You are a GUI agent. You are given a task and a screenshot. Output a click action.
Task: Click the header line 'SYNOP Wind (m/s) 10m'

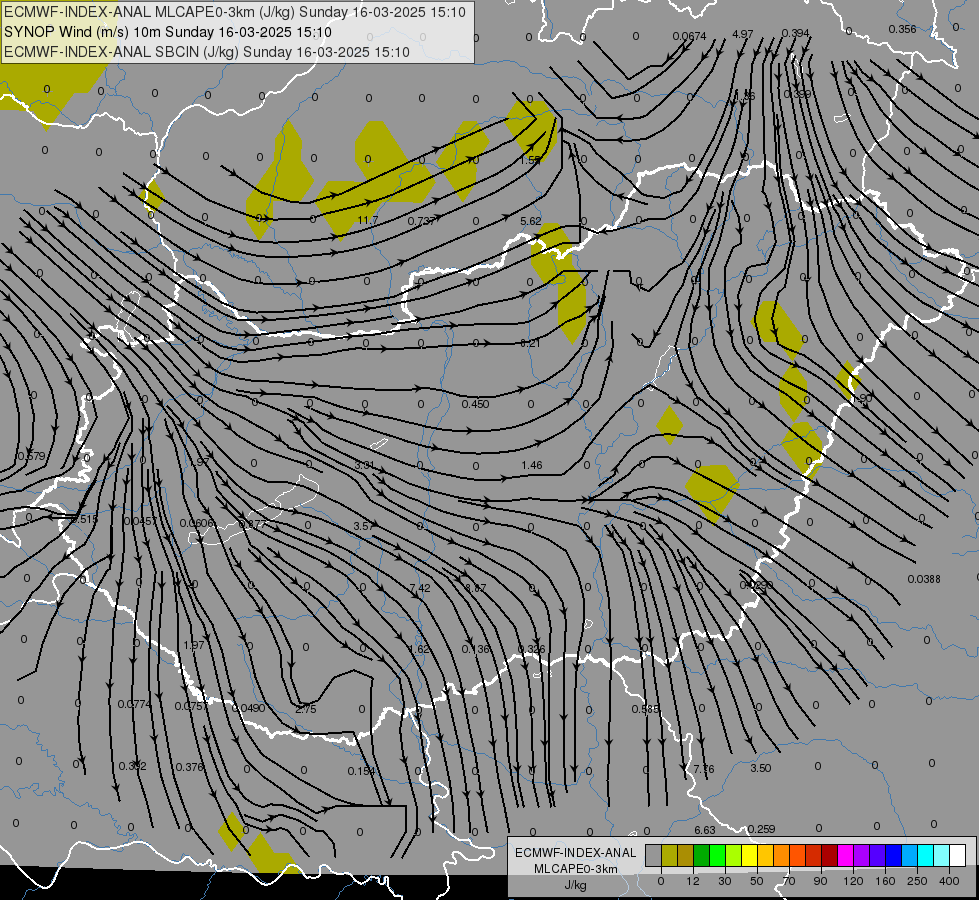(167, 32)
